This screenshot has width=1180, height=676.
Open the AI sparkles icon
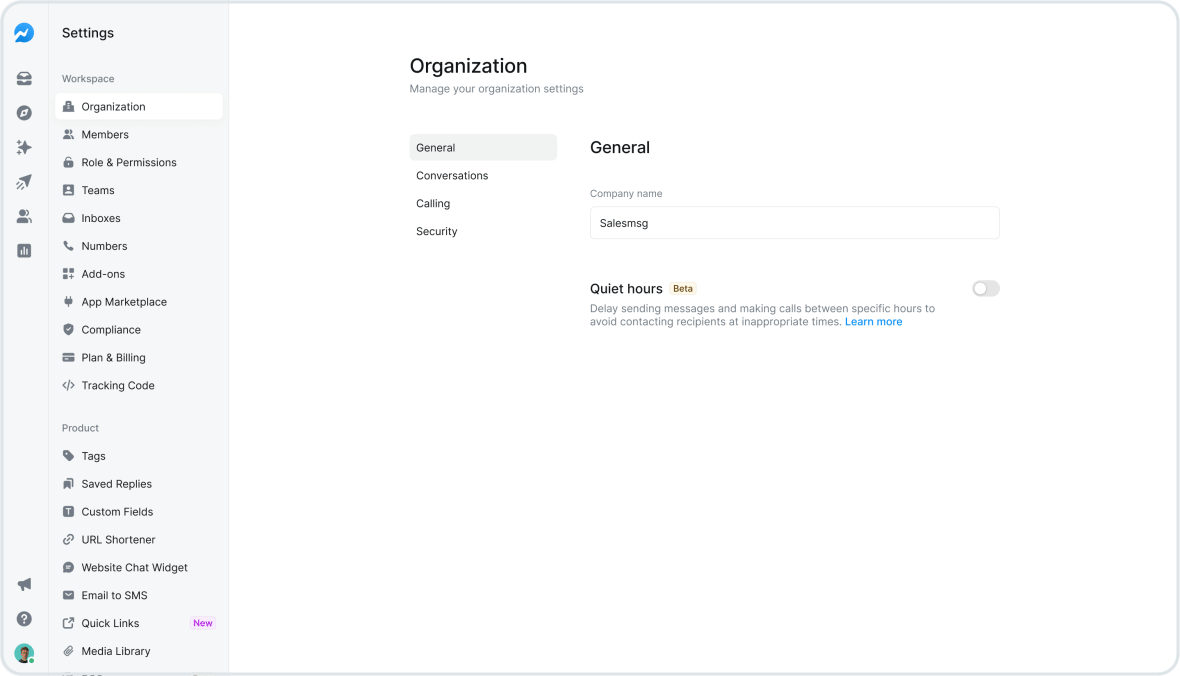click(24, 147)
